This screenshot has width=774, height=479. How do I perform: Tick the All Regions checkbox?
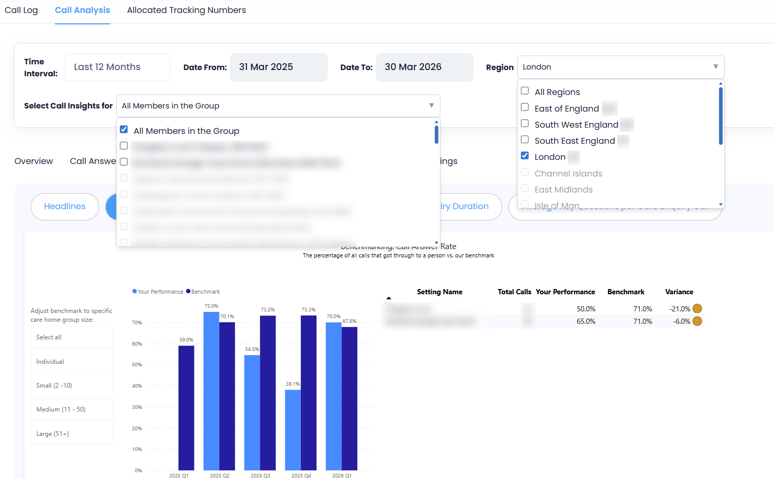click(525, 91)
